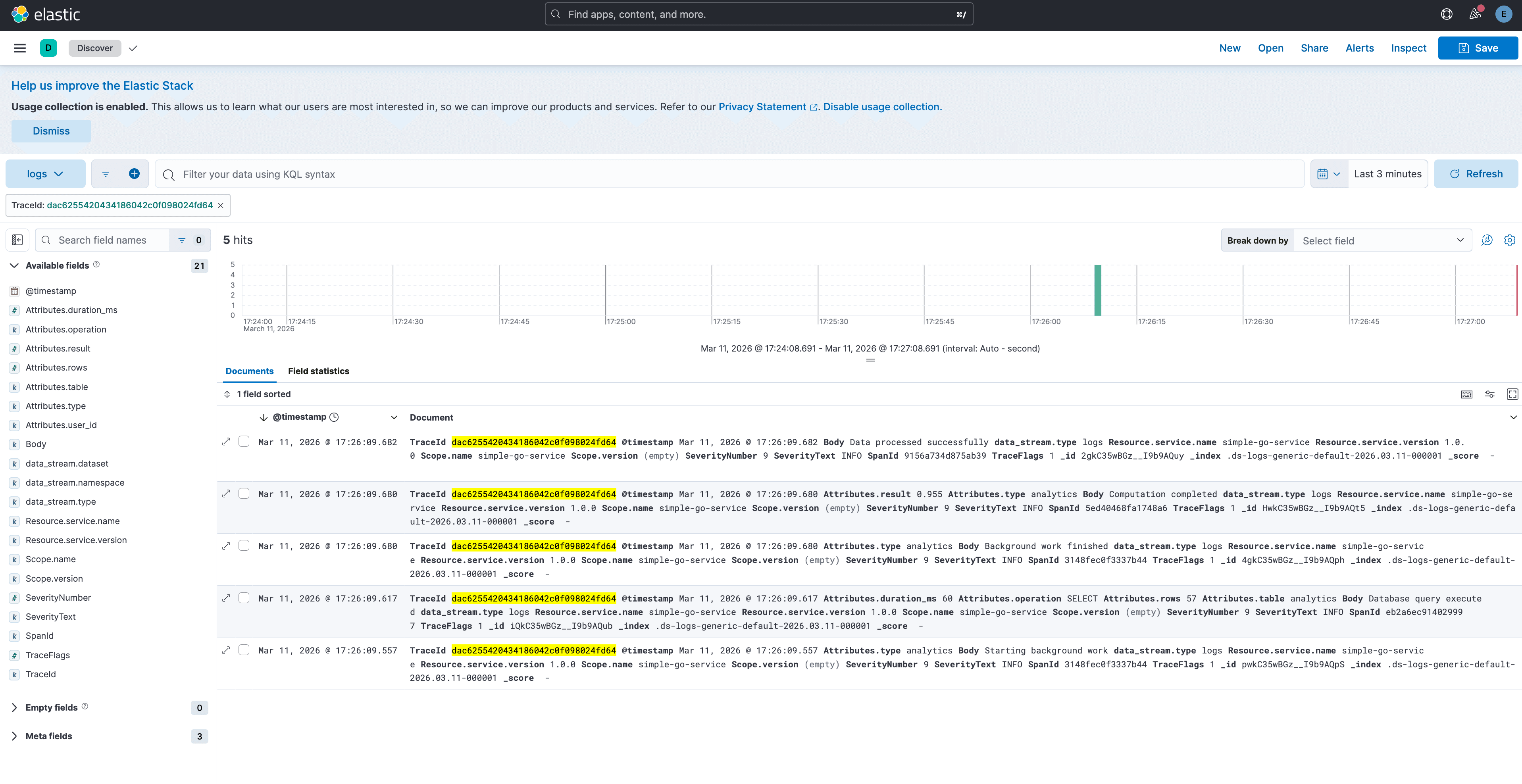Image resolution: width=1522 pixels, height=784 pixels.
Task: Switch to the Field statistics tab
Action: point(318,371)
